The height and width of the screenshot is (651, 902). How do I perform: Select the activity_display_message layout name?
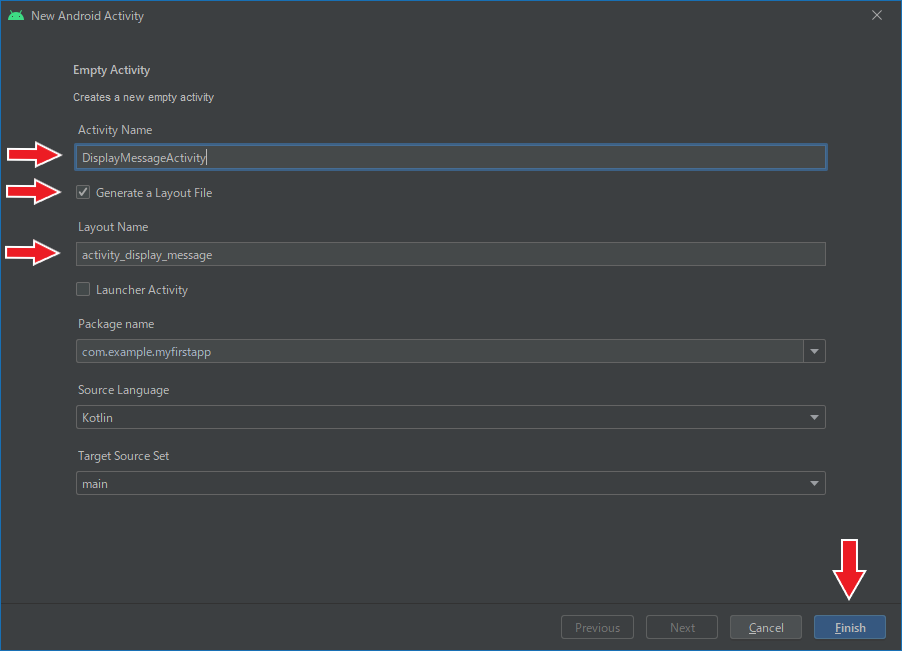tap(146, 254)
